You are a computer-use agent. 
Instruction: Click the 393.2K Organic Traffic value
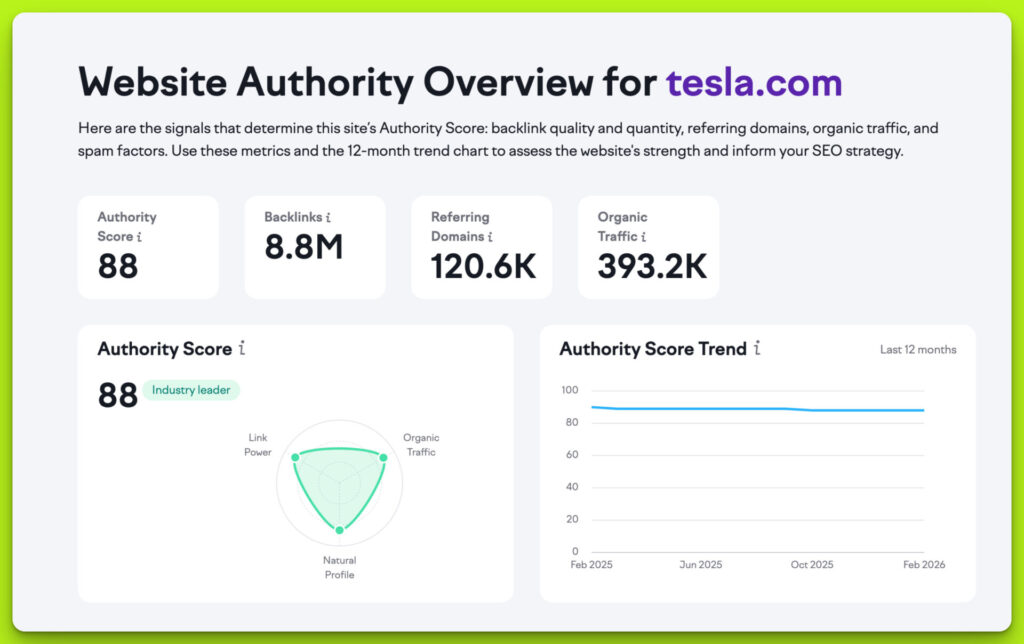[652, 267]
